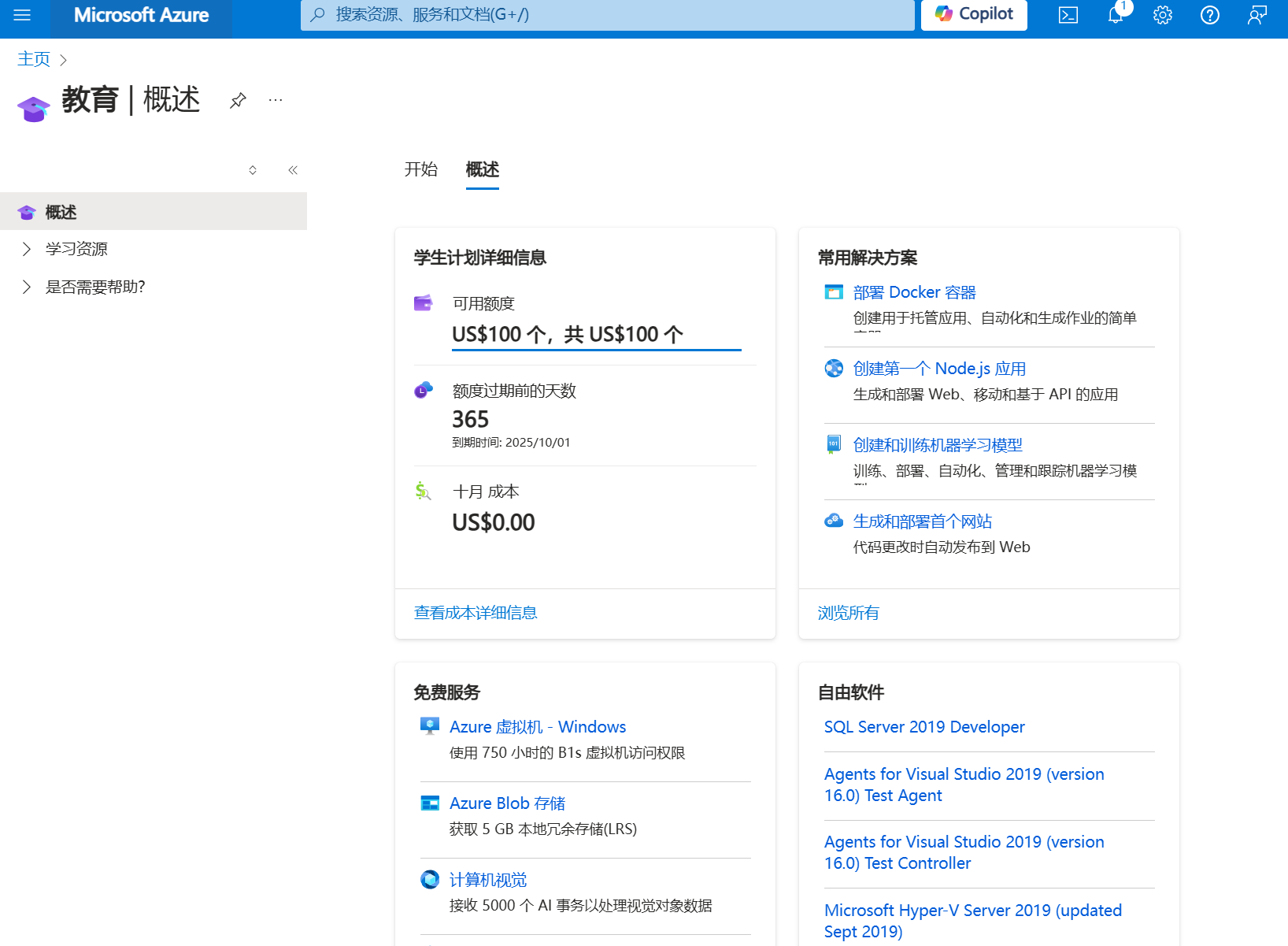This screenshot has width=1288, height=946.
Task: Click the 可用额度 wallet icon
Action: [424, 303]
